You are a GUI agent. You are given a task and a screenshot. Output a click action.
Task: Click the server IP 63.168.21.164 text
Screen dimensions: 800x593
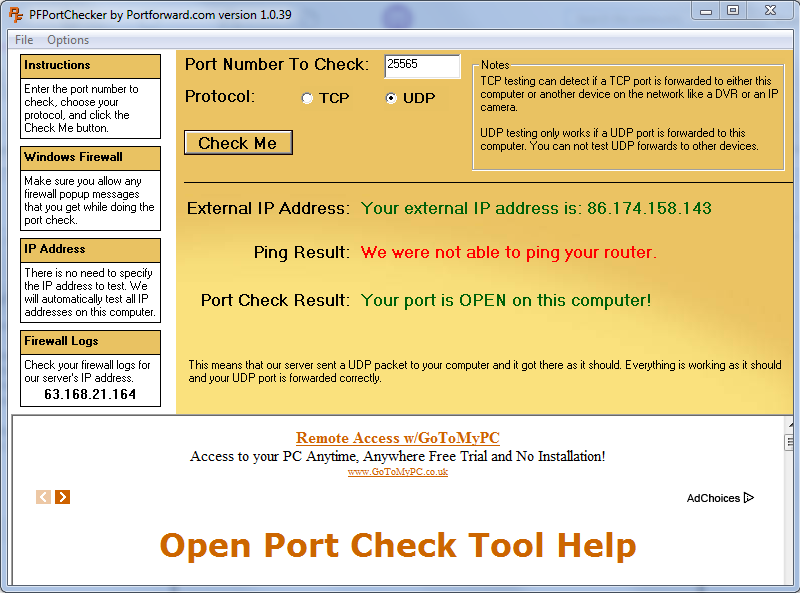[x=90, y=394]
